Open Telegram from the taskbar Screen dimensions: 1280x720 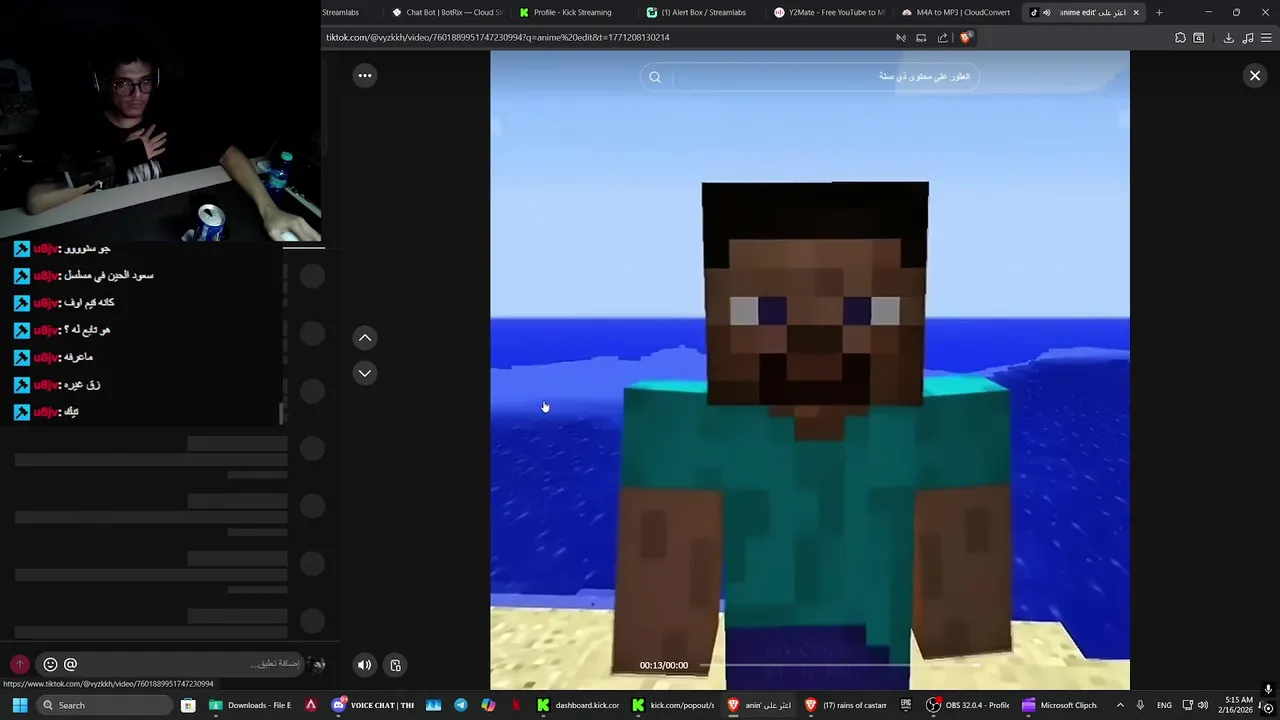460,705
